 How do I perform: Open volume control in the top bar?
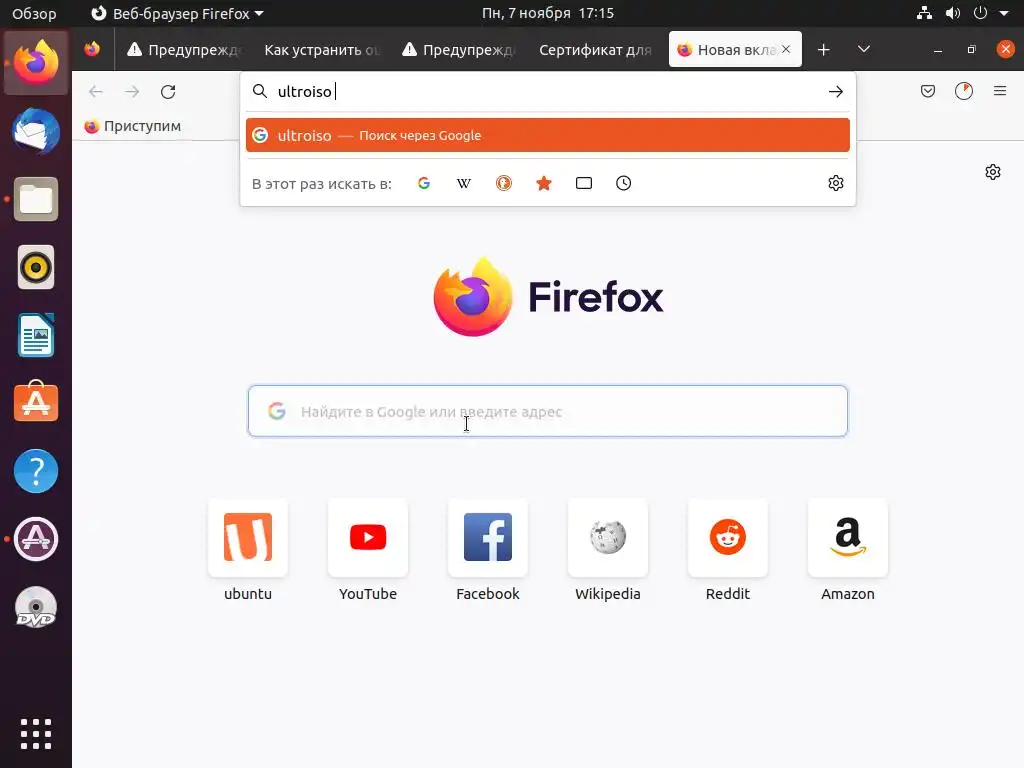pos(952,13)
